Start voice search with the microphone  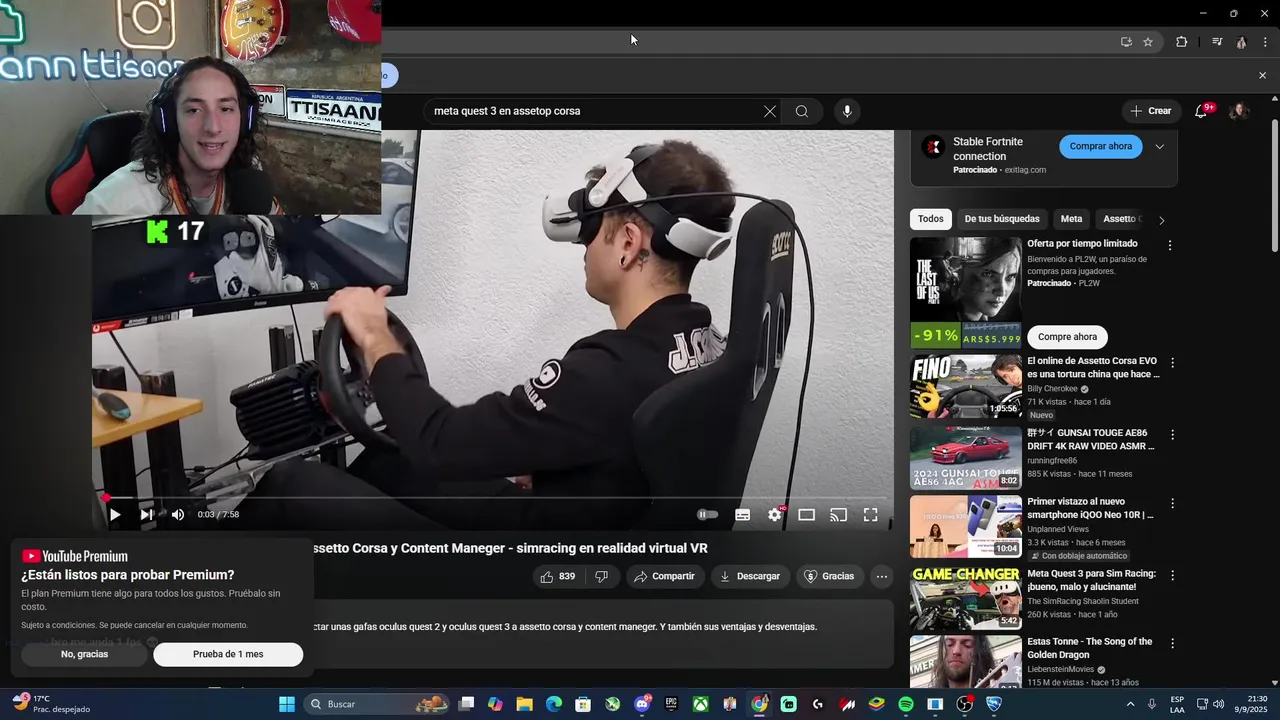[x=847, y=111]
